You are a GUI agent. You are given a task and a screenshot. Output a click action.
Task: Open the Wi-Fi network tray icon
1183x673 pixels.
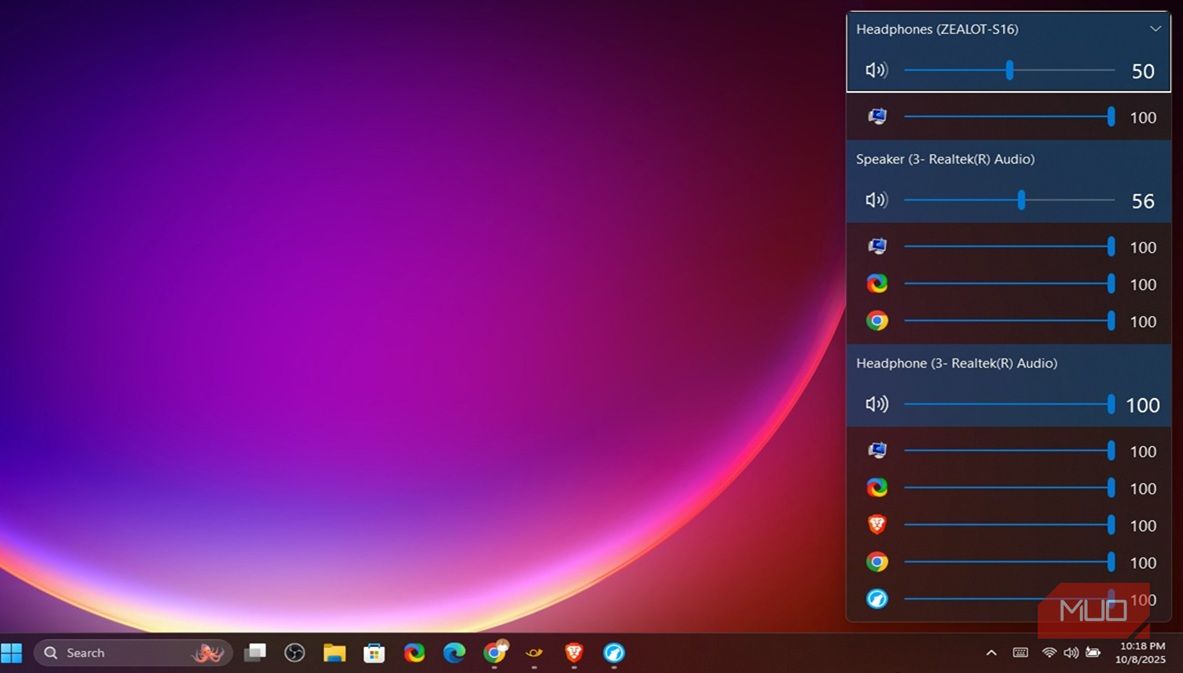[x=1049, y=653]
